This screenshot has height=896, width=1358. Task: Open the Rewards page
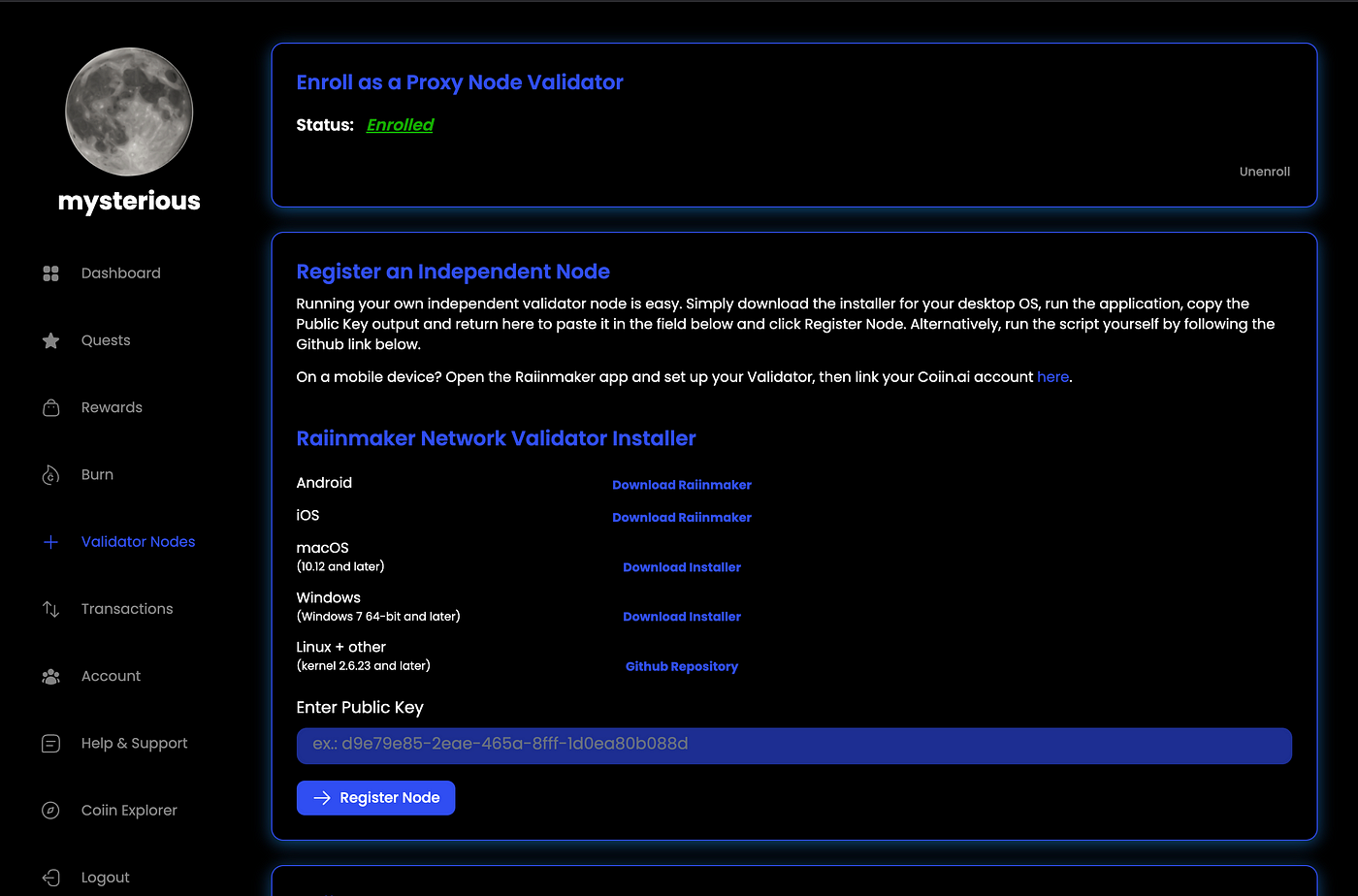112,407
